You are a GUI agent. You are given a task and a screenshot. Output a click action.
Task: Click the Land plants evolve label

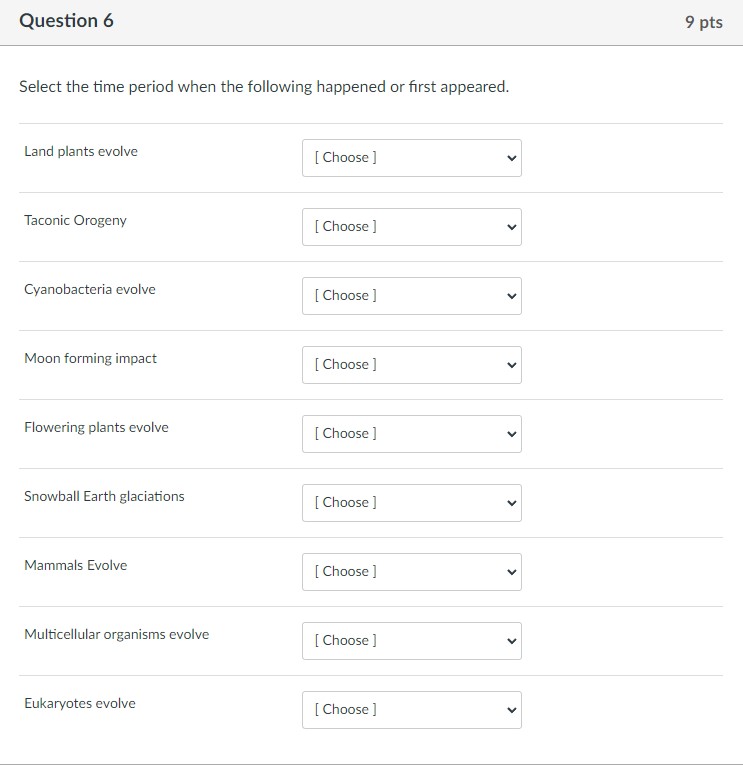point(81,152)
